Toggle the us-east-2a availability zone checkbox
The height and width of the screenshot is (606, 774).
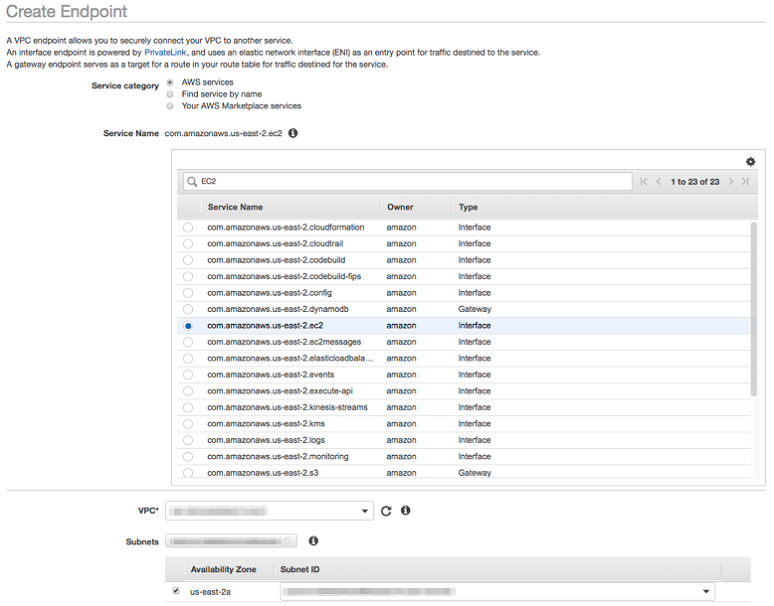(x=176, y=591)
